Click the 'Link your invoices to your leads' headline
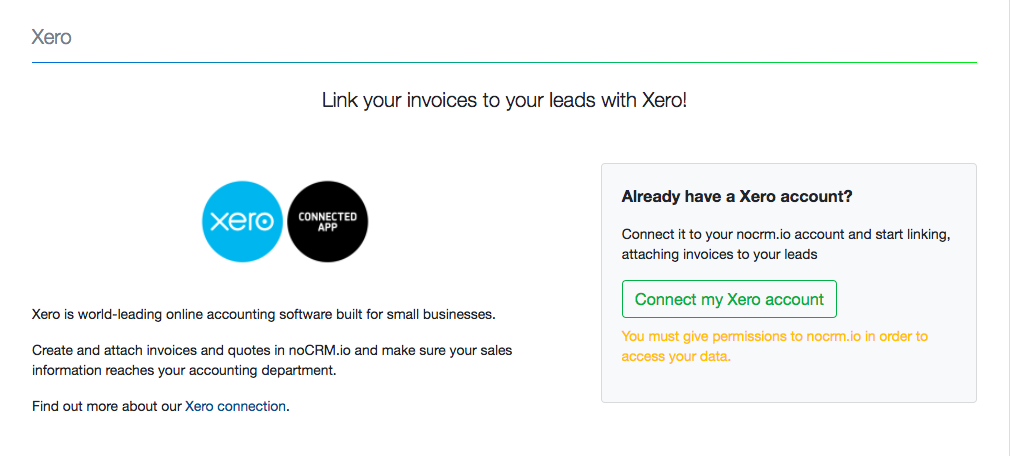1010x456 pixels. coord(504,100)
